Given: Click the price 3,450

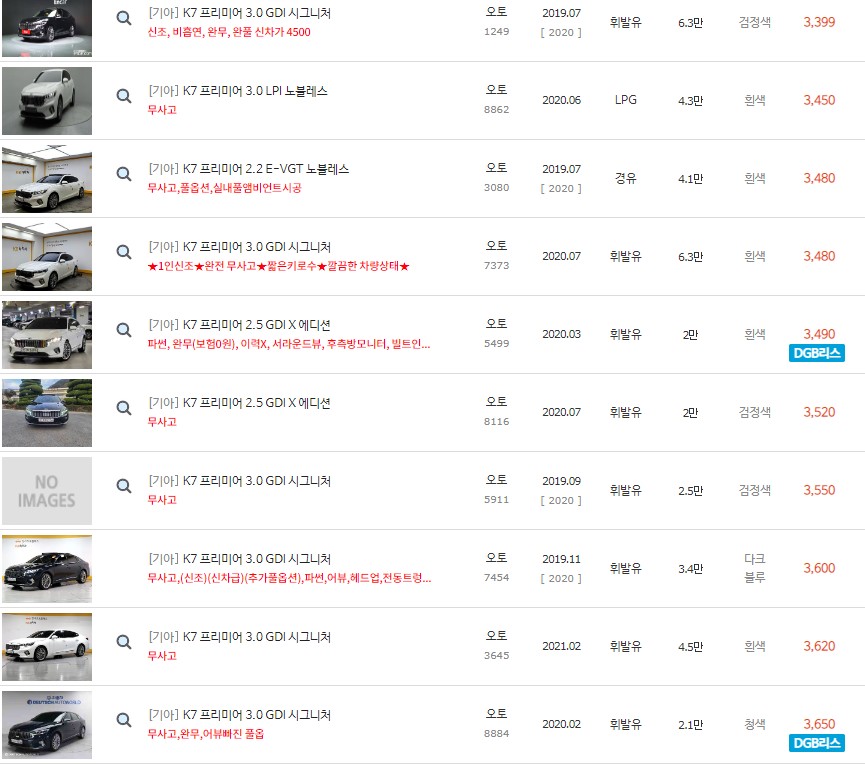Looking at the screenshot, I should [x=819, y=100].
